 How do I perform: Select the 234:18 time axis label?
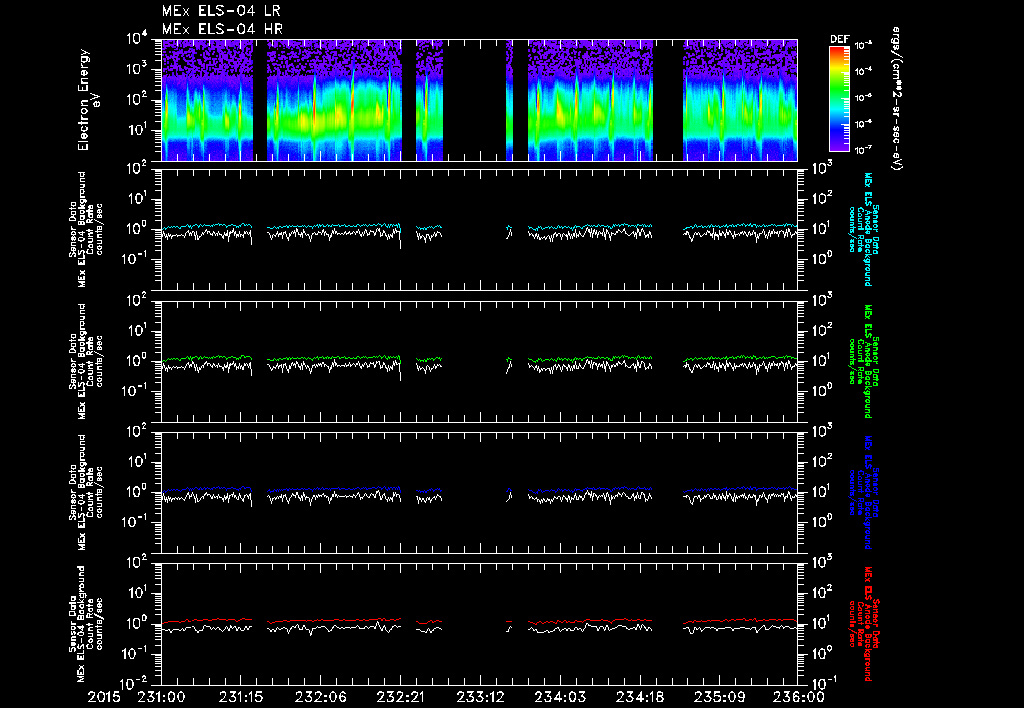tap(639, 698)
